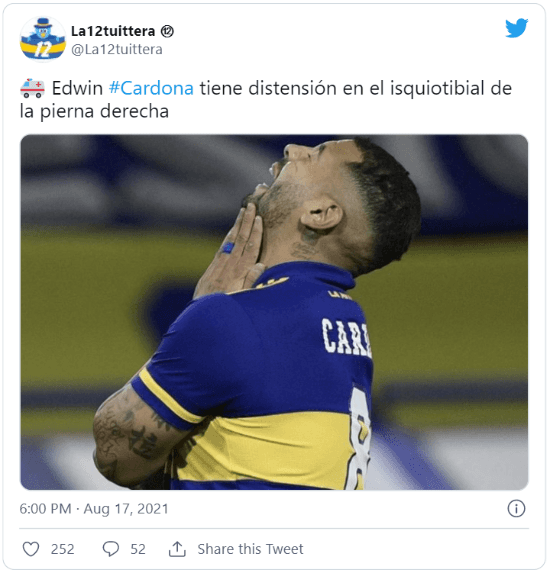Viewport: 550px width, 573px height.
Task: Click the 52 replies count
Action: coord(138,549)
